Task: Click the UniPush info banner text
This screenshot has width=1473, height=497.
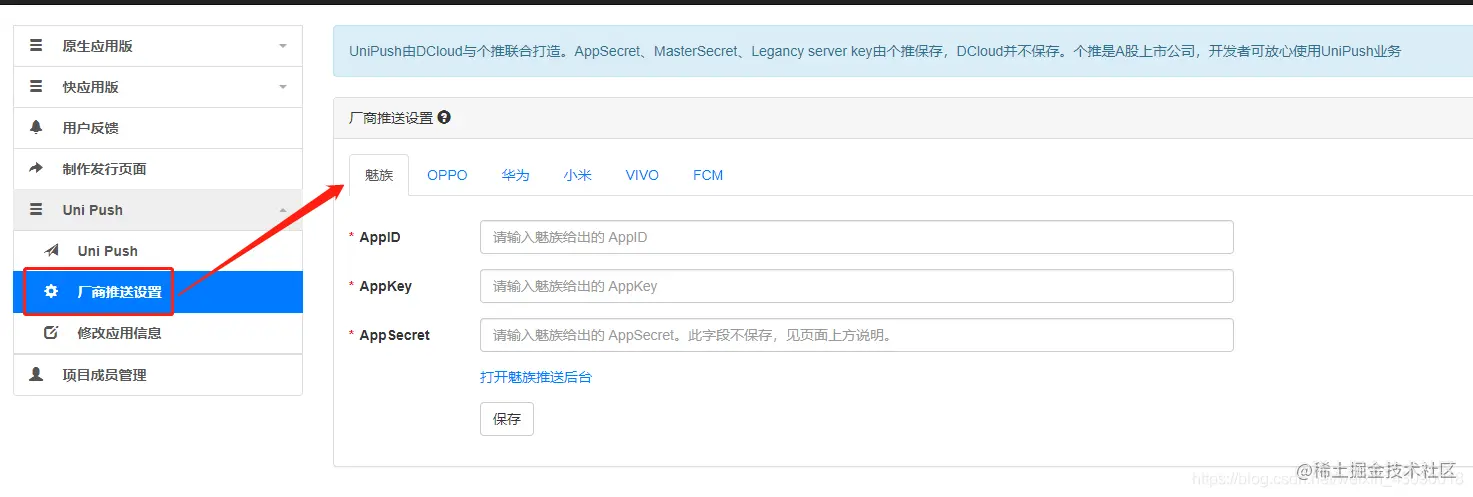Action: (875, 51)
